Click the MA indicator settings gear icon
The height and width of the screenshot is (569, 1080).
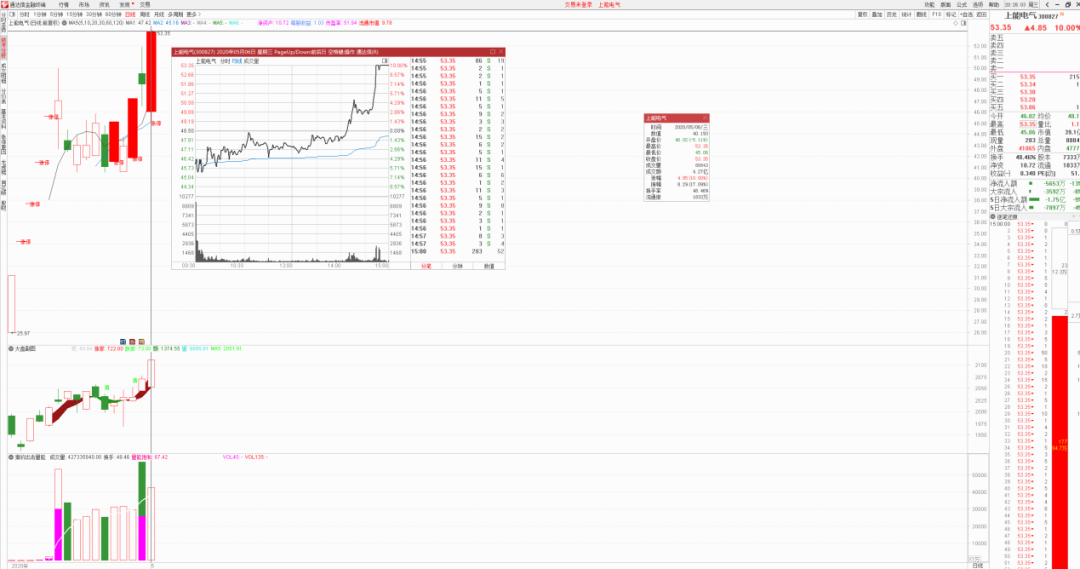click(x=64, y=23)
